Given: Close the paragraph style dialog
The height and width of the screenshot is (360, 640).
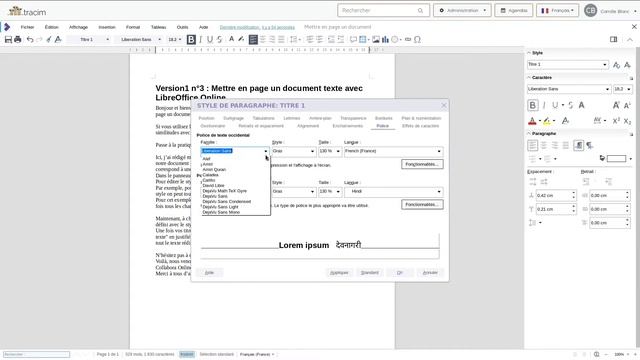Looking at the screenshot, I should (444, 106).
